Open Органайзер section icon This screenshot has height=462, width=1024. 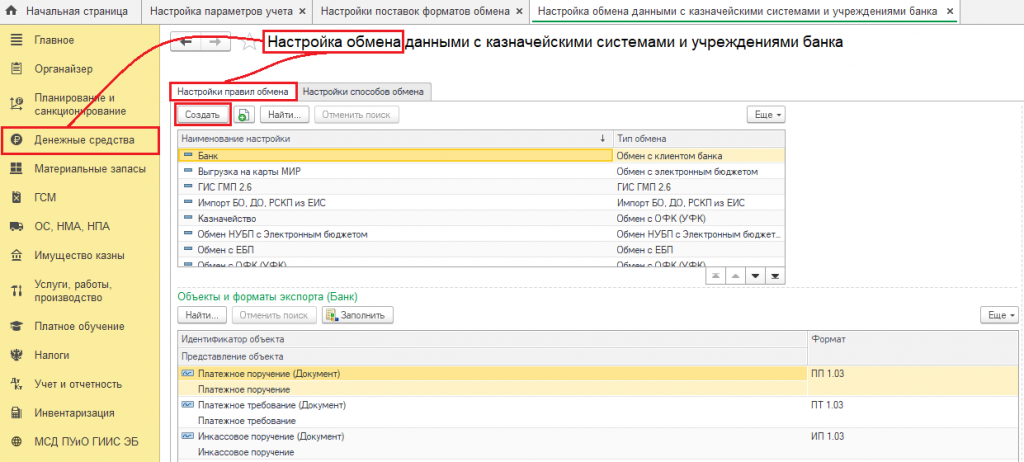coord(17,69)
